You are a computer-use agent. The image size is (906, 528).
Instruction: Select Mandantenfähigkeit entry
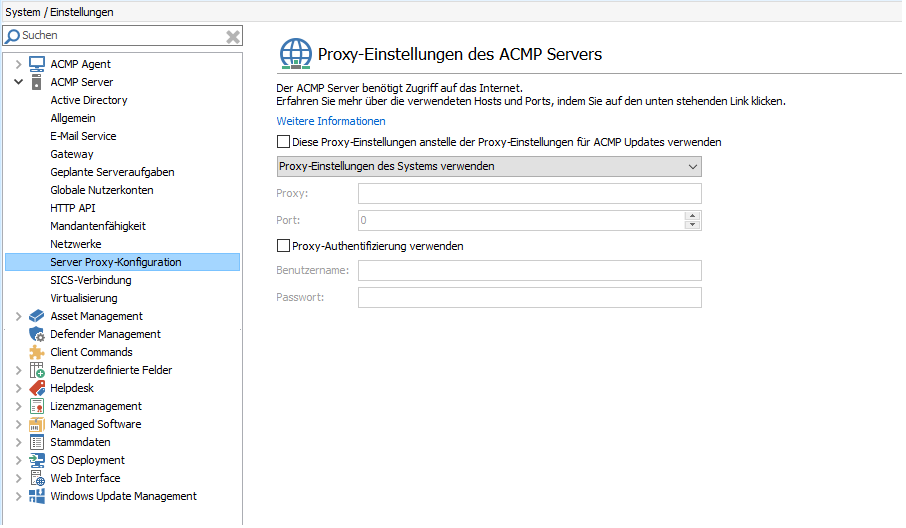(x=98, y=226)
